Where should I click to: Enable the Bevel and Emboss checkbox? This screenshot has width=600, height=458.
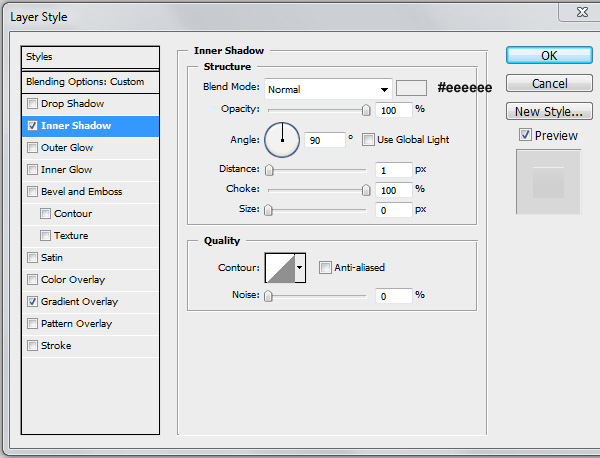point(33,191)
